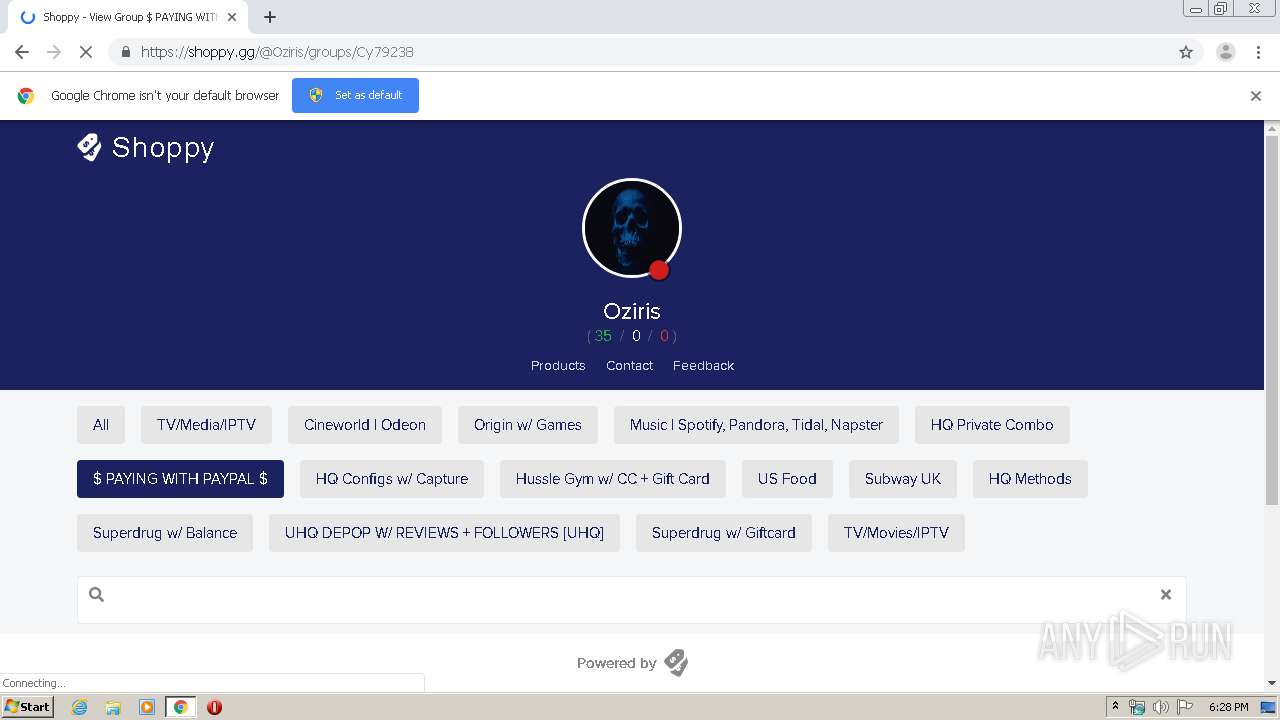The height and width of the screenshot is (720, 1280).
Task: Select the TV/Movies/IPTV category
Action: (896, 533)
